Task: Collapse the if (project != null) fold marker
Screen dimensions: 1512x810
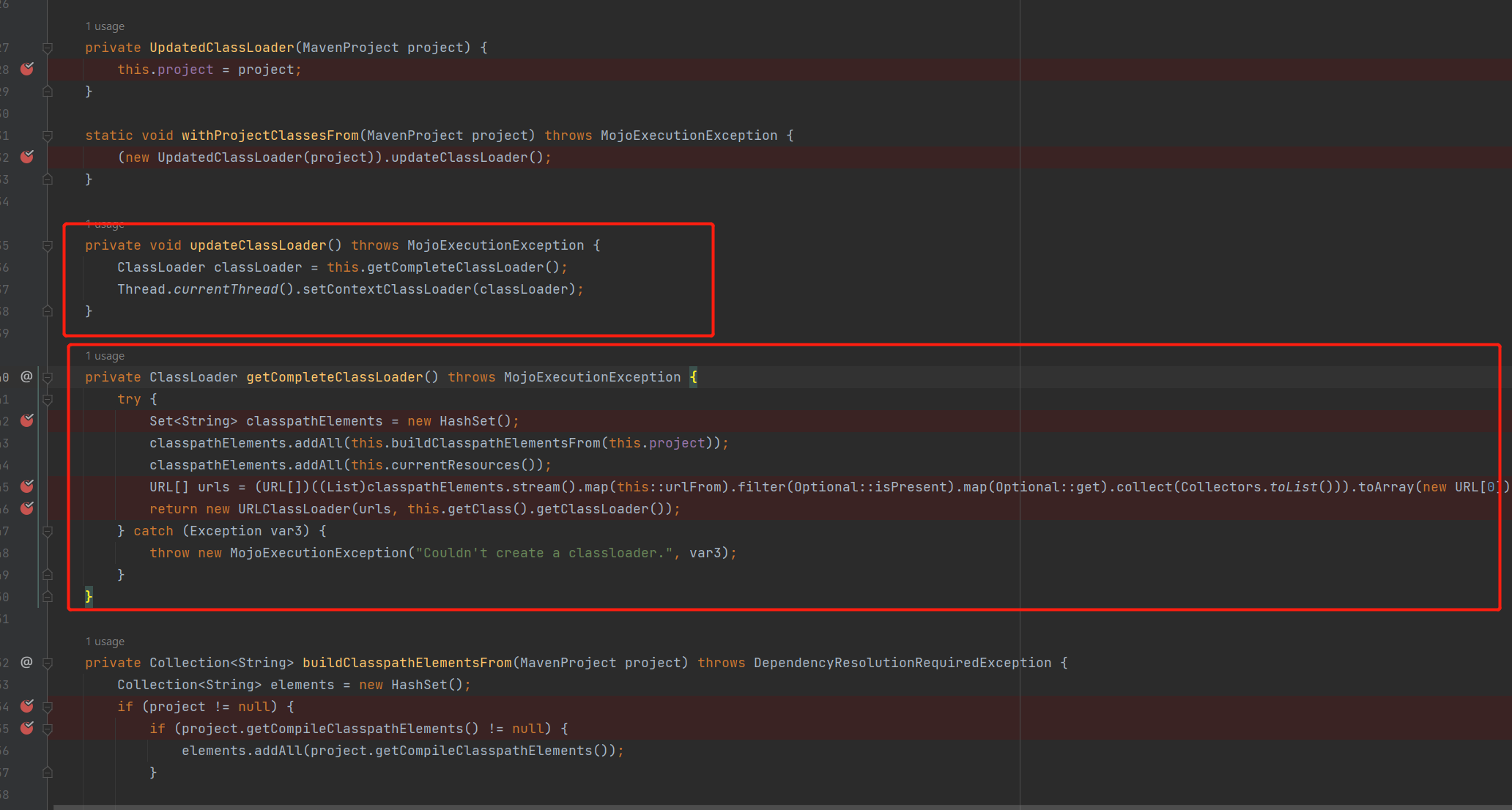Action: [x=48, y=707]
